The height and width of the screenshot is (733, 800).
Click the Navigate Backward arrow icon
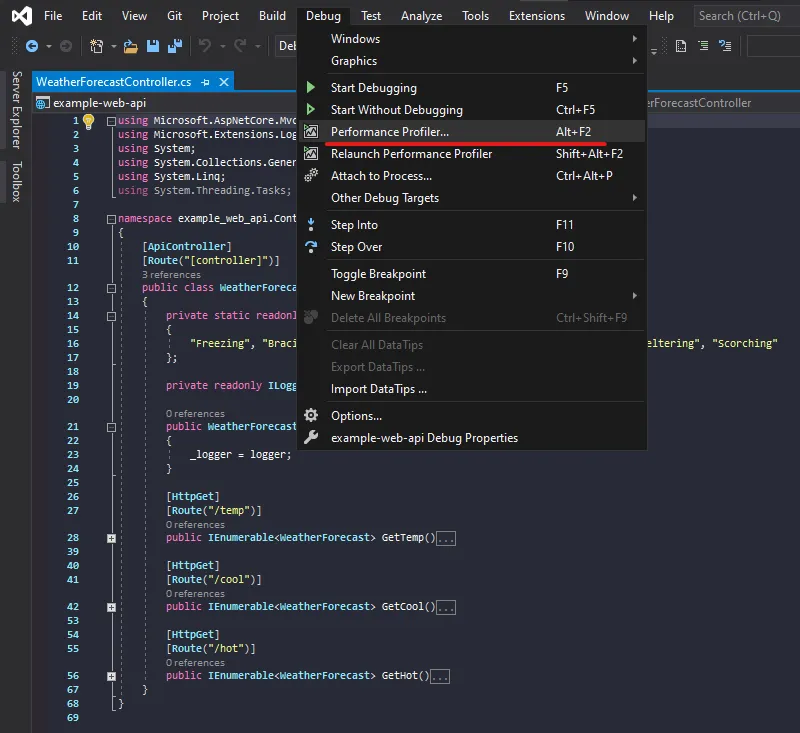pyautogui.click(x=32, y=46)
